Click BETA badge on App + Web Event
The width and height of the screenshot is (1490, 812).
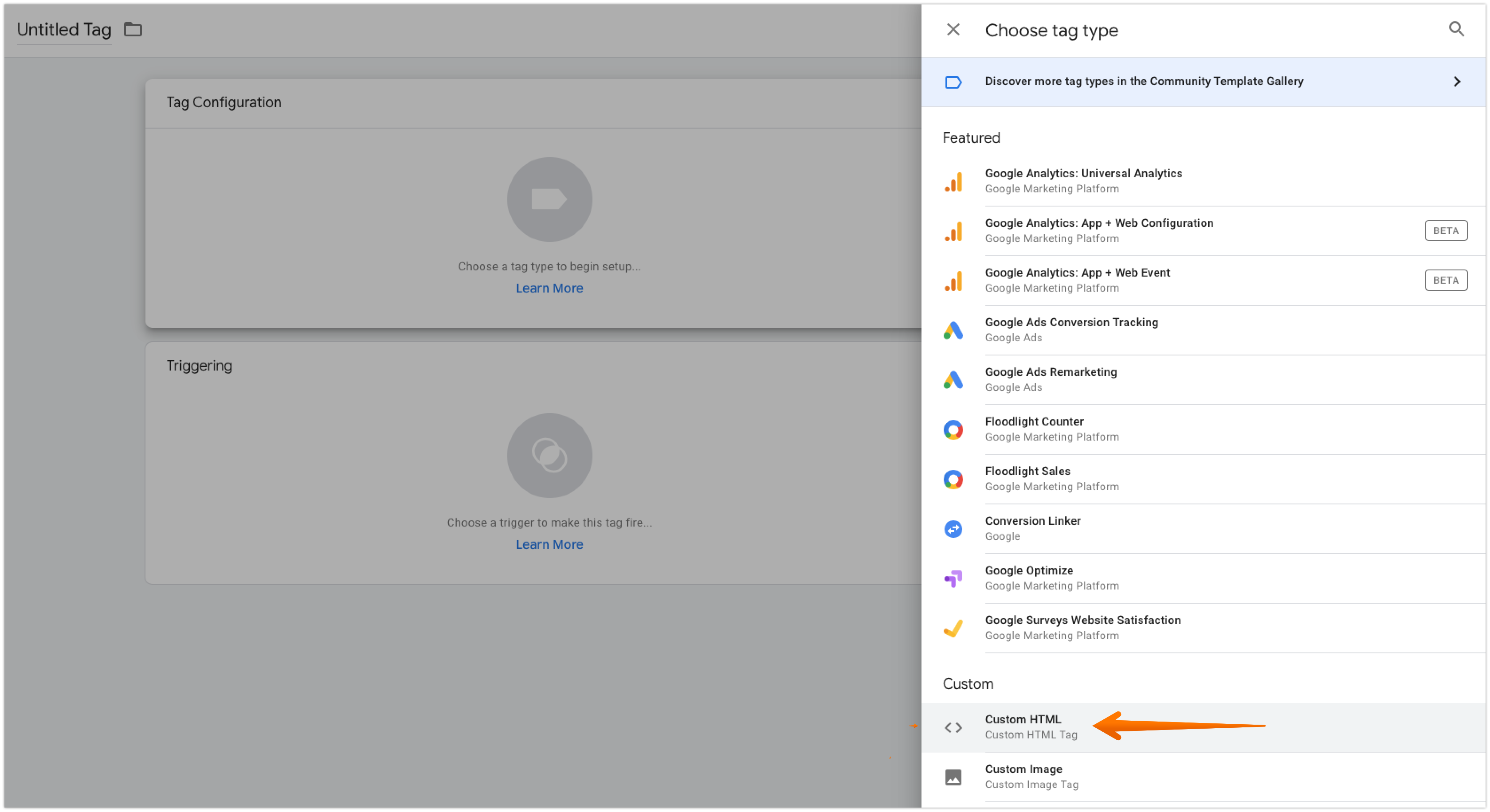1446,280
